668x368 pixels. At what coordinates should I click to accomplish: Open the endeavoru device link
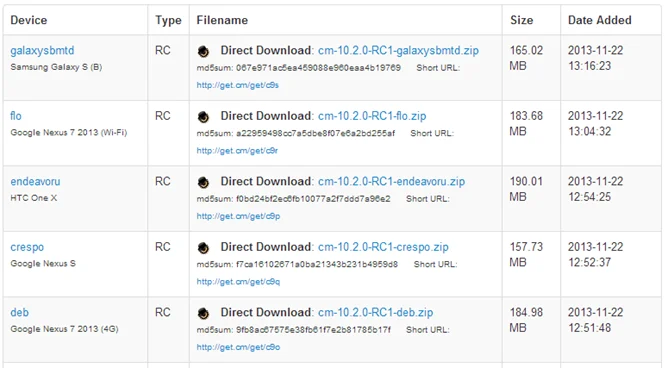(x=35, y=181)
